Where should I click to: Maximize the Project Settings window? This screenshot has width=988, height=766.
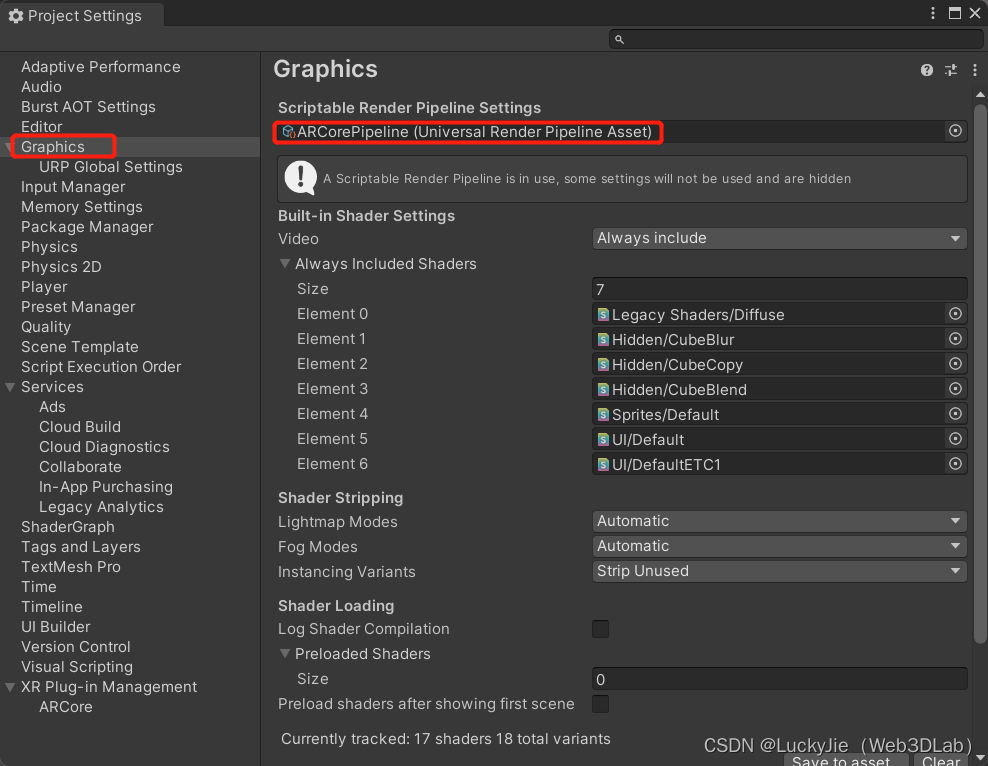955,13
